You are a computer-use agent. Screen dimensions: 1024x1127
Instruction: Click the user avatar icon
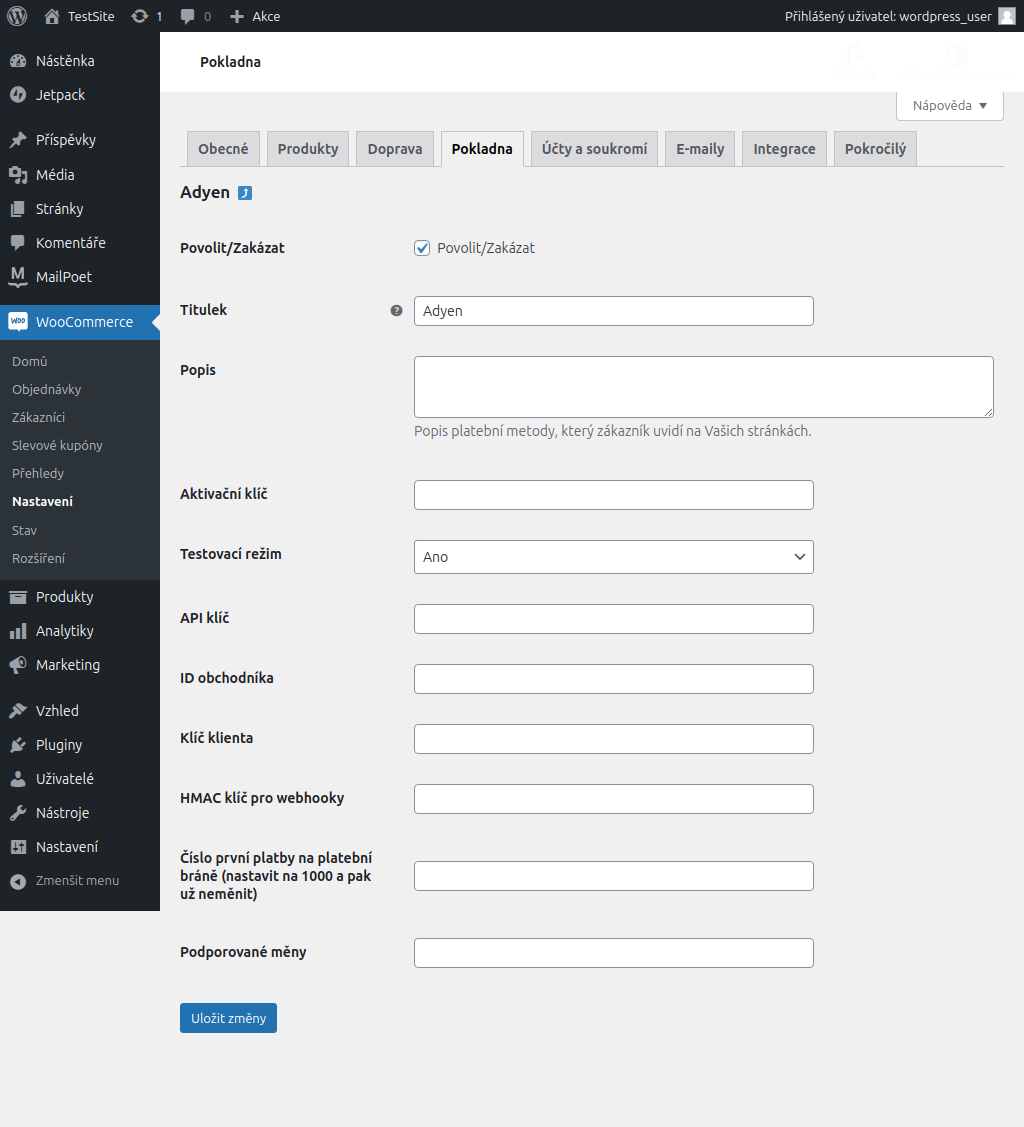1007,16
